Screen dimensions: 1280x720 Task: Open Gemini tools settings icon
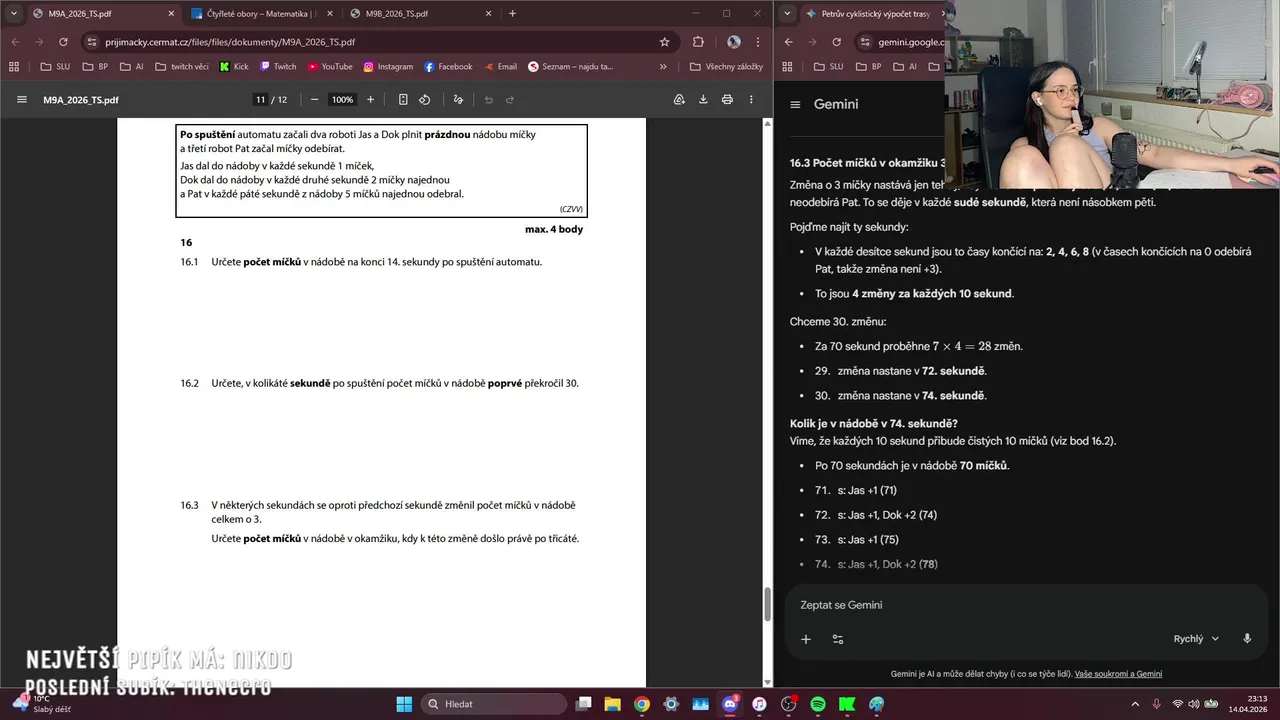pyautogui.click(x=838, y=639)
